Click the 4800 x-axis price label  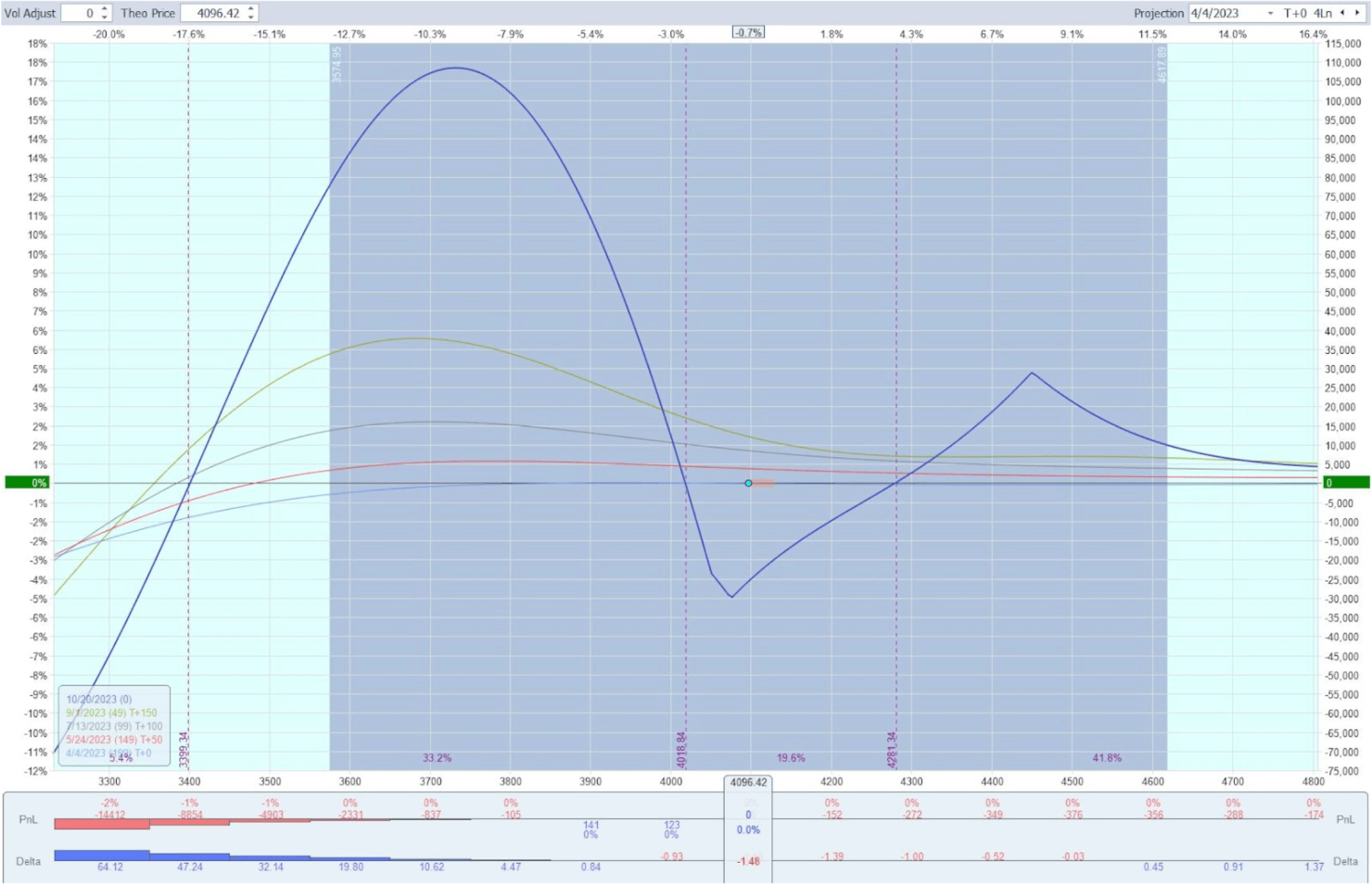(x=1313, y=782)
